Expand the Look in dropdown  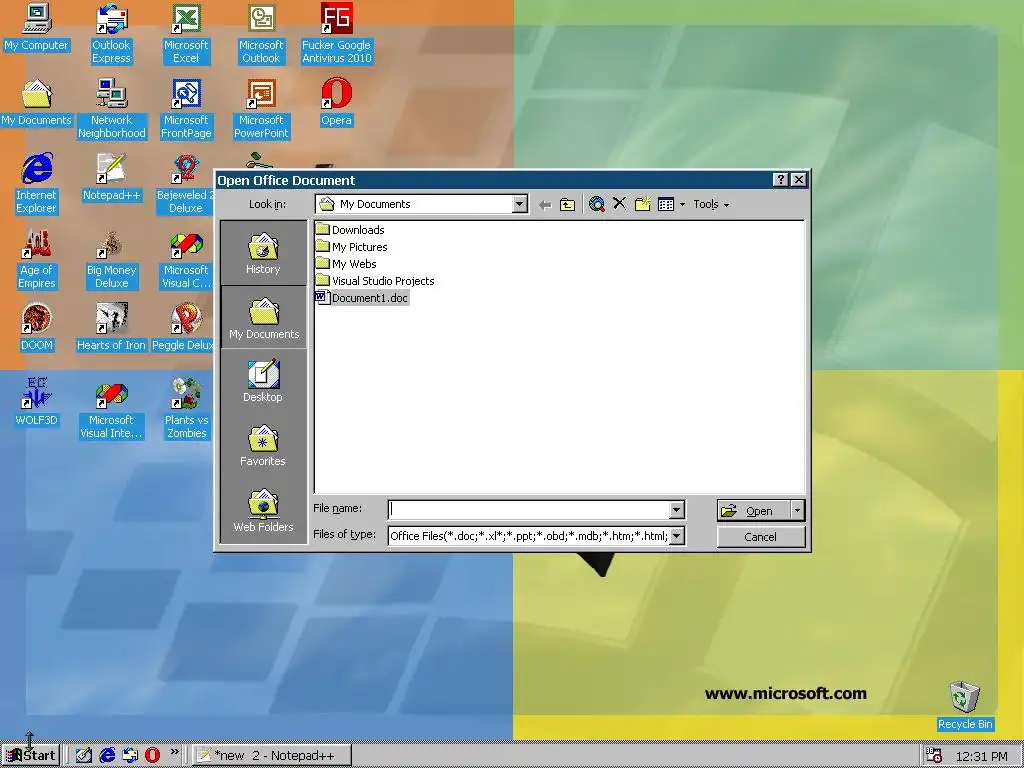(519, 204)
